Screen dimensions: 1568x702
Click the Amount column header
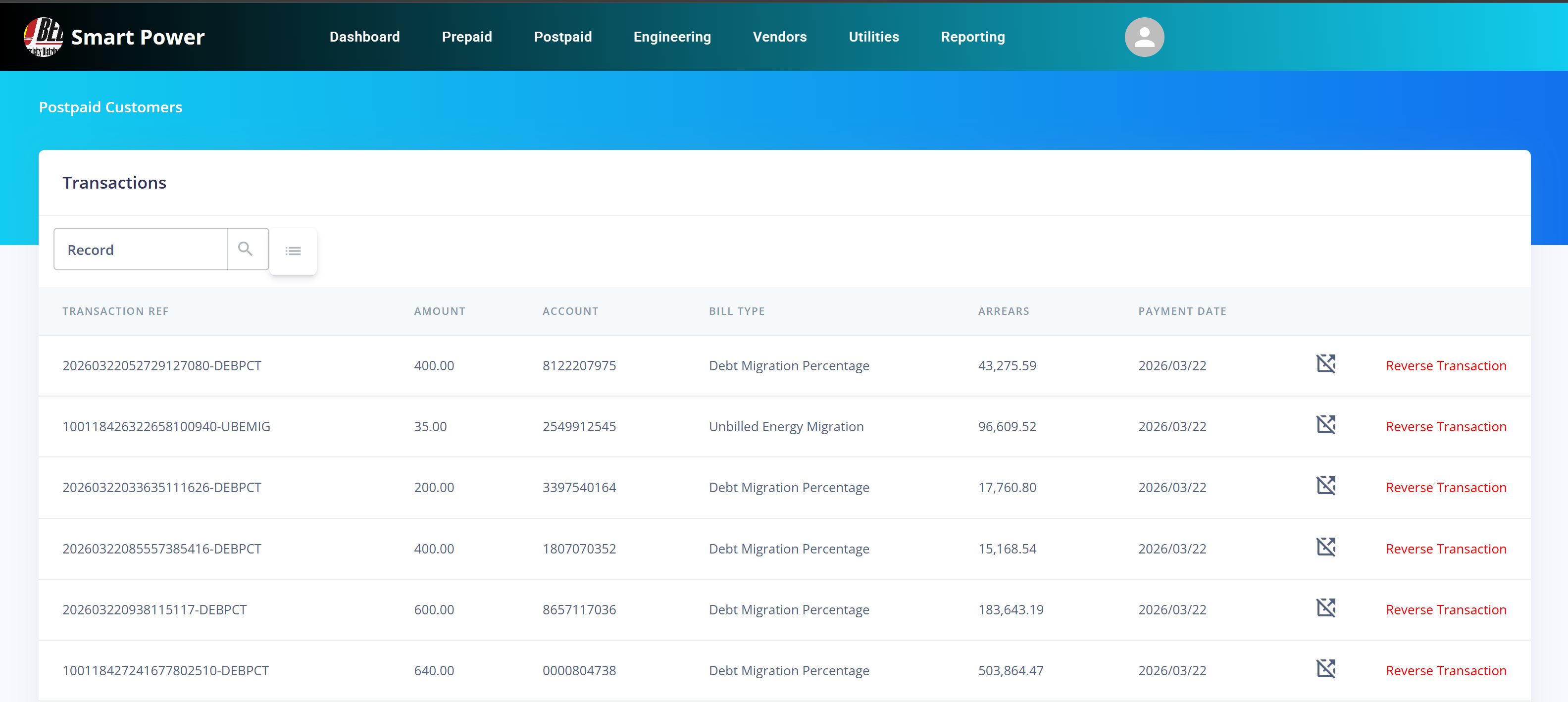(440, 311)
